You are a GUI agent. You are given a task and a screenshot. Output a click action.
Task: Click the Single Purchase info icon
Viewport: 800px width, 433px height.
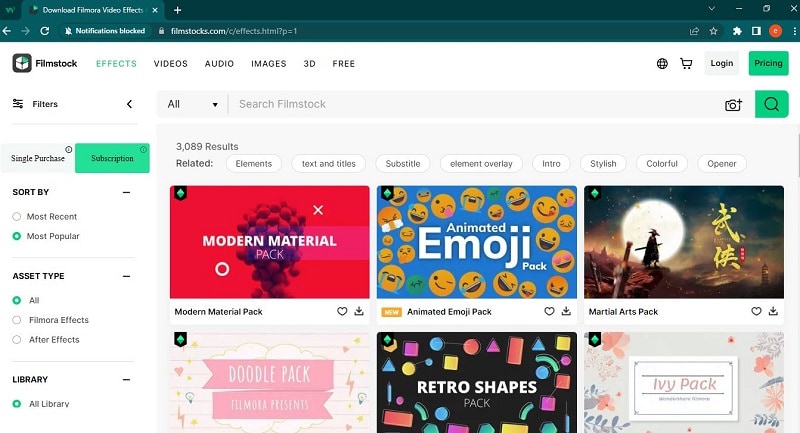(68, 149)
